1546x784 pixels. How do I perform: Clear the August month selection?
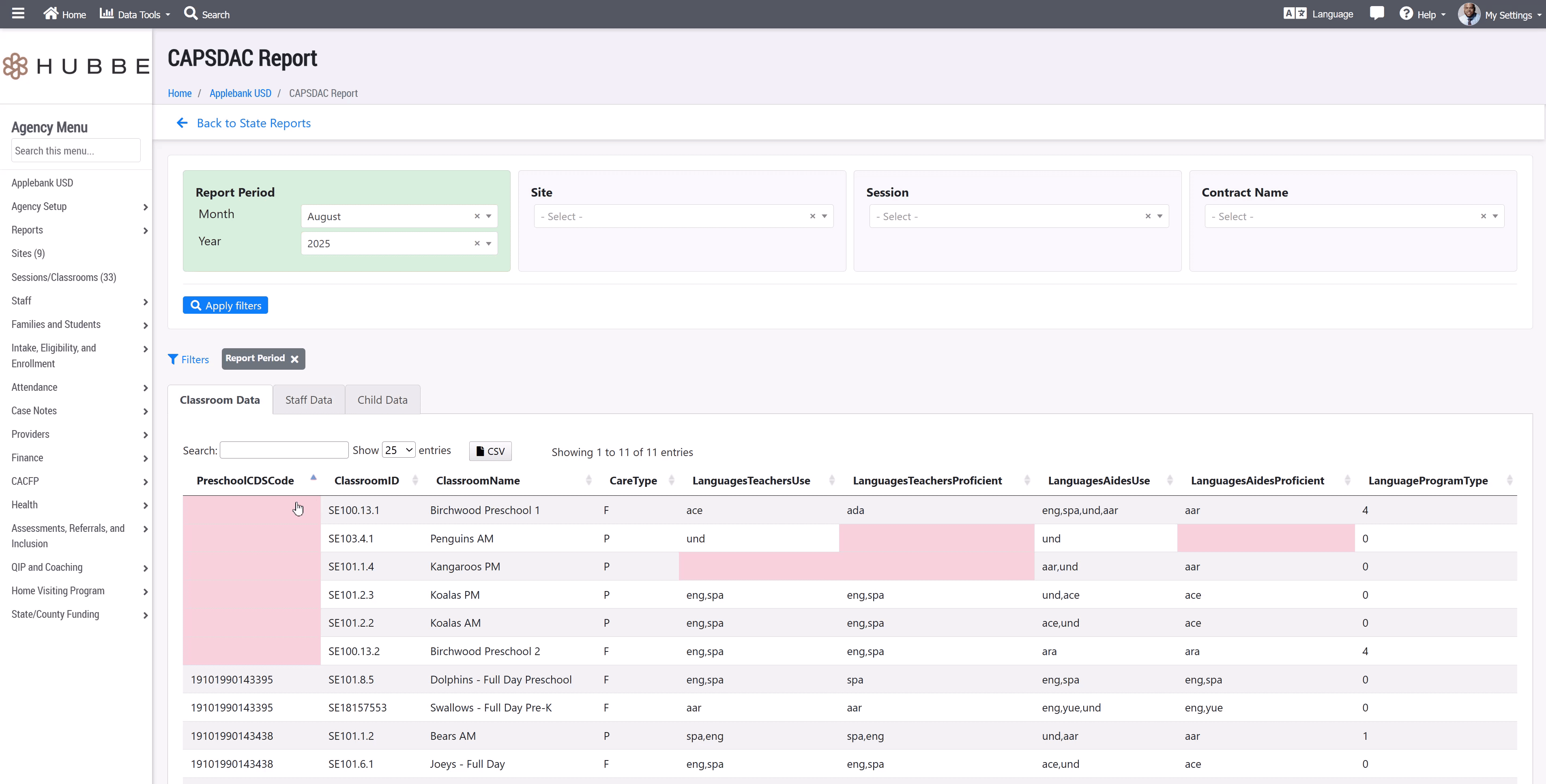coord(477,216)
